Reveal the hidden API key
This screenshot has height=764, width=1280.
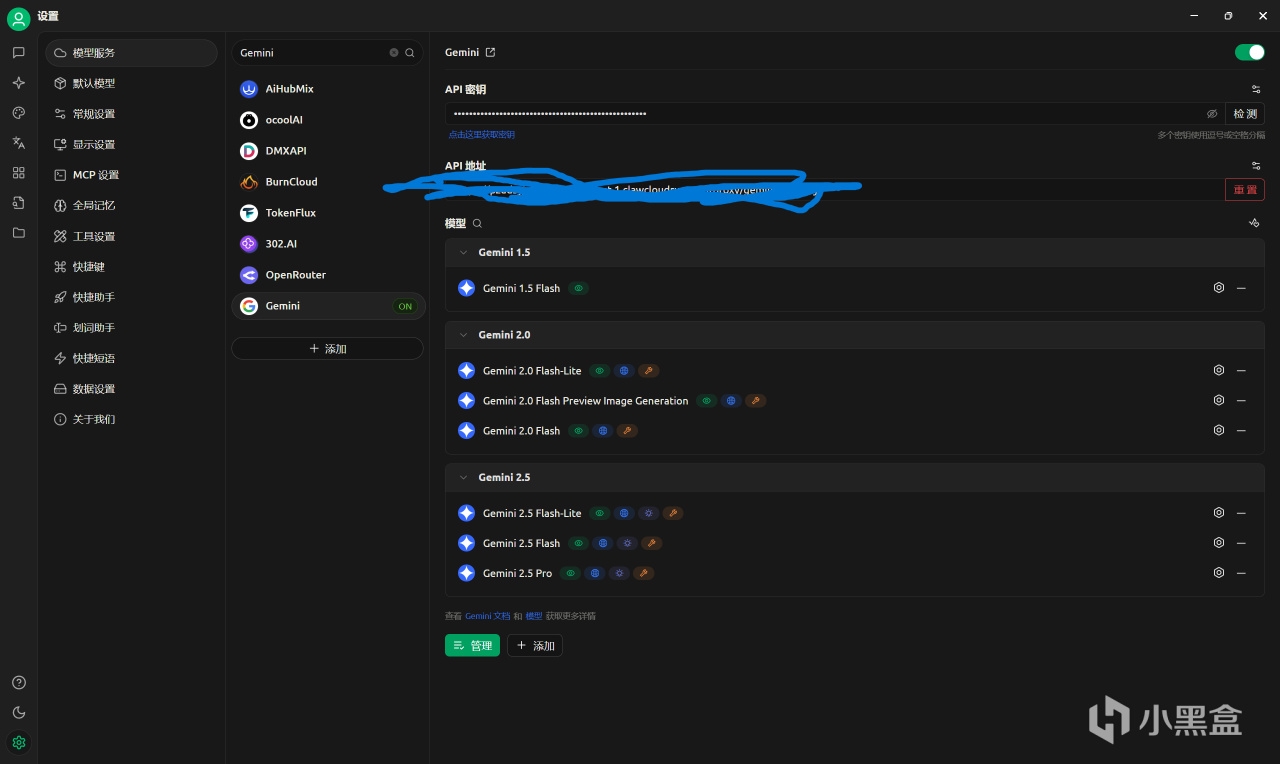click(1212, 114)
